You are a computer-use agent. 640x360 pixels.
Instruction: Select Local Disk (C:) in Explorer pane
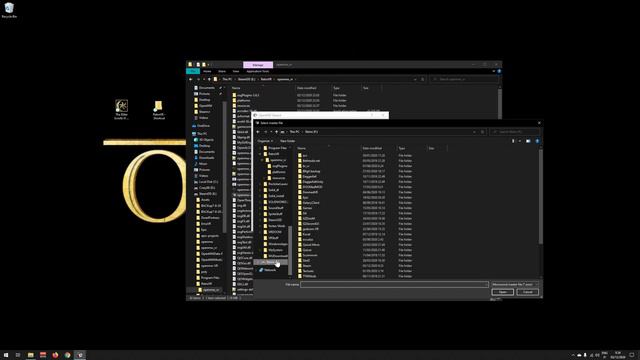pyautogui.click(x=206, y=182)
